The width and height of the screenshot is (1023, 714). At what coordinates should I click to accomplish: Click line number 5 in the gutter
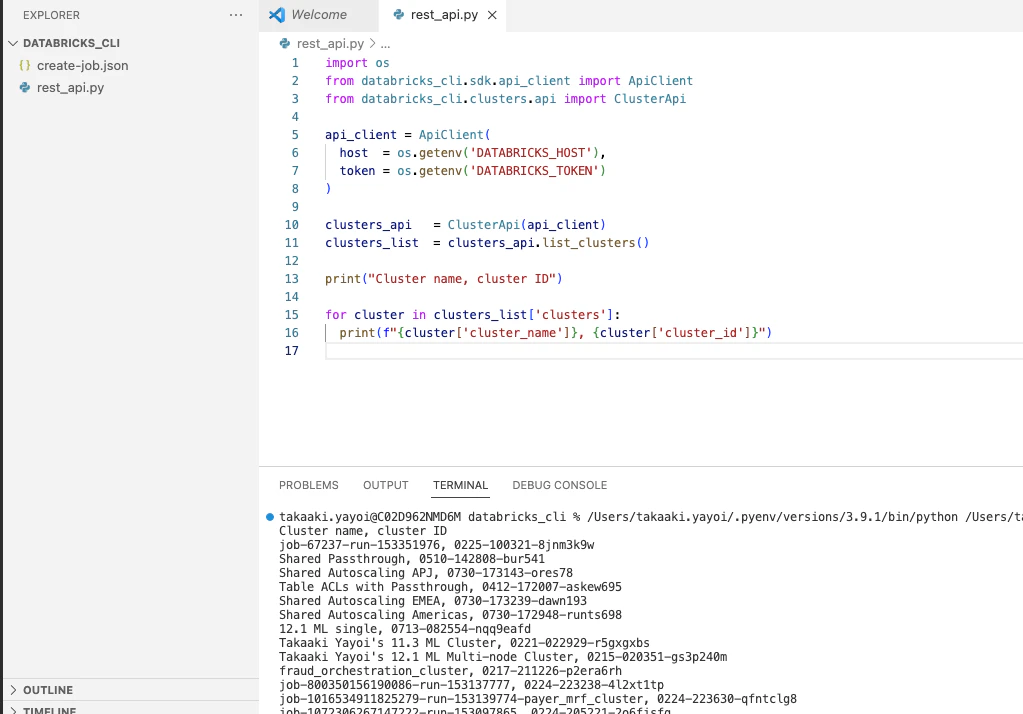pyautogui.click(x=295, y=135)
